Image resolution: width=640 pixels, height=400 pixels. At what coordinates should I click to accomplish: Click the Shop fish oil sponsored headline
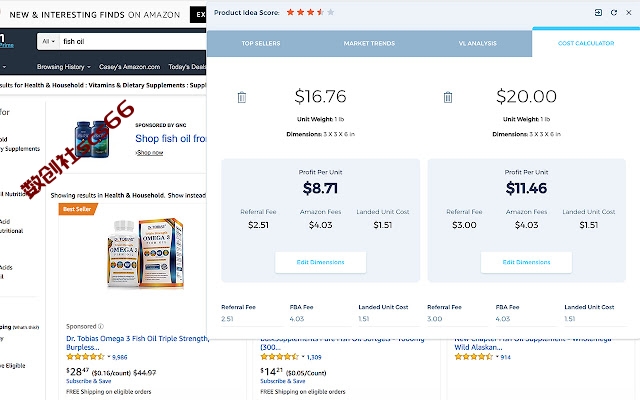click(171, 139)
